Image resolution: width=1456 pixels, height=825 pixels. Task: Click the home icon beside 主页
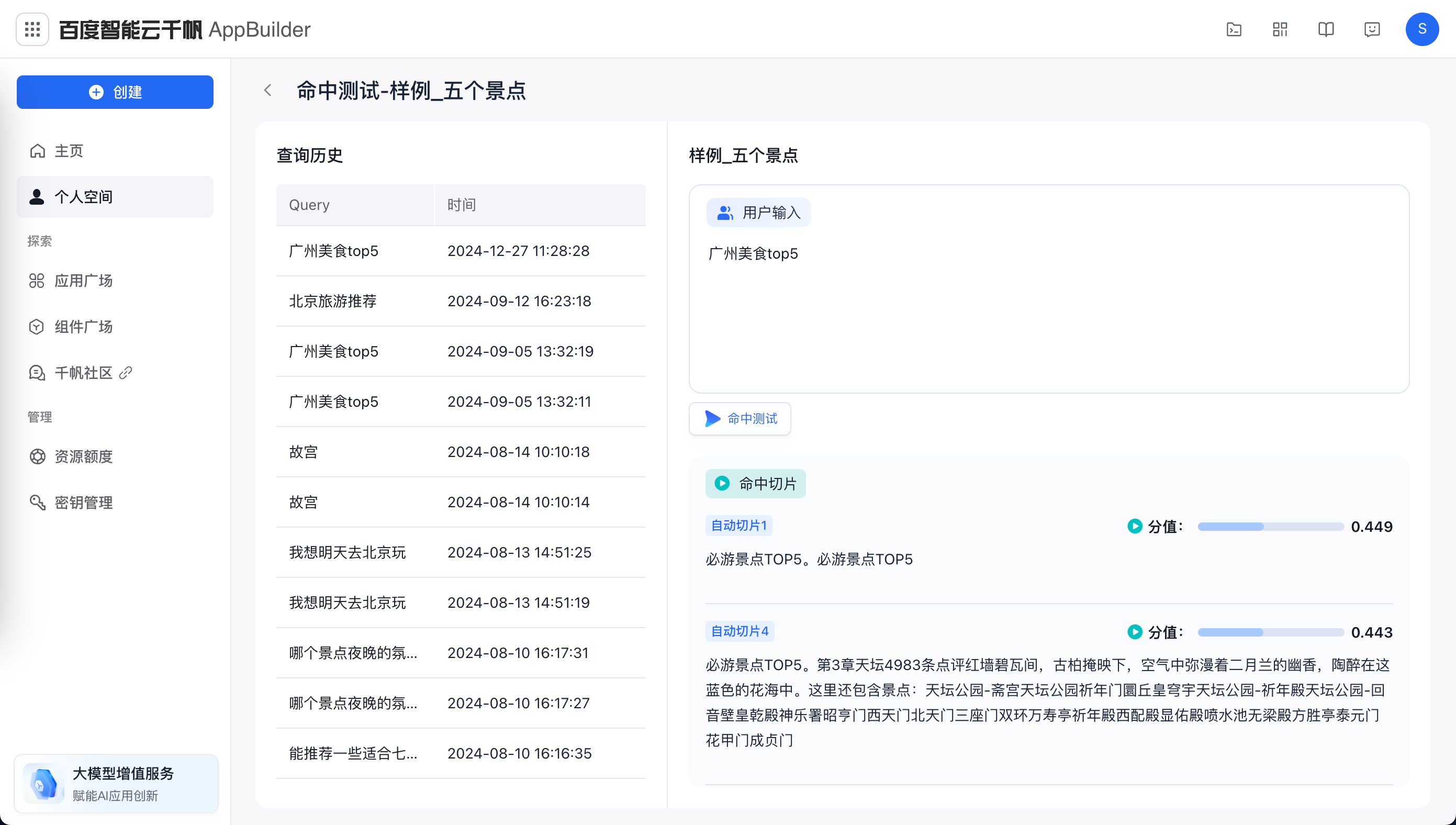pyautogui.click(x=37, y=151)
